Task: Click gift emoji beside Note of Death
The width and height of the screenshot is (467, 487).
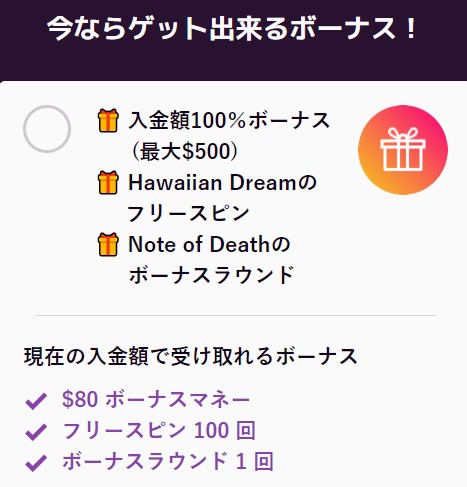Action: [x=108, y=244]
